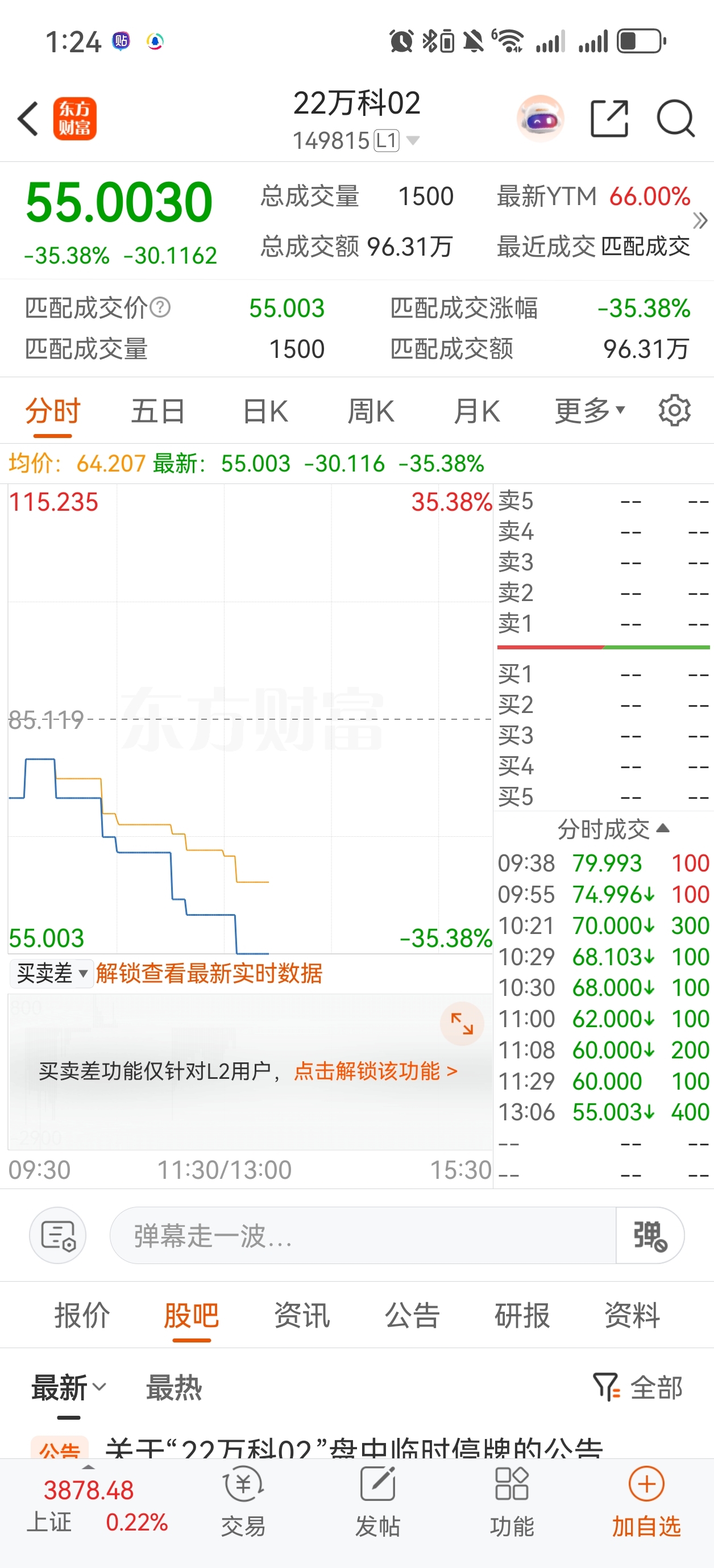Open the 公告 tab
Viewport: 714px width, 1568px height.
click(x=412, y=1315)
